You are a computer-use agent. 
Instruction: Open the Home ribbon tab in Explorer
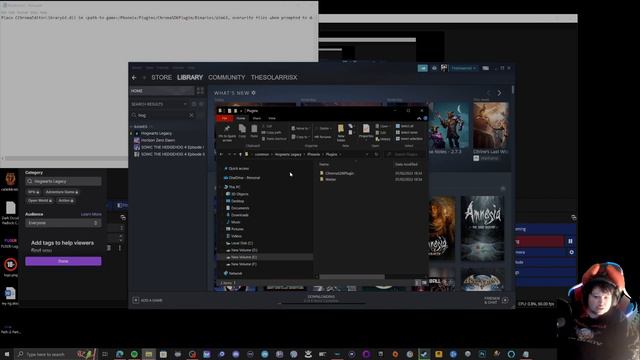(x=241, y=118)
